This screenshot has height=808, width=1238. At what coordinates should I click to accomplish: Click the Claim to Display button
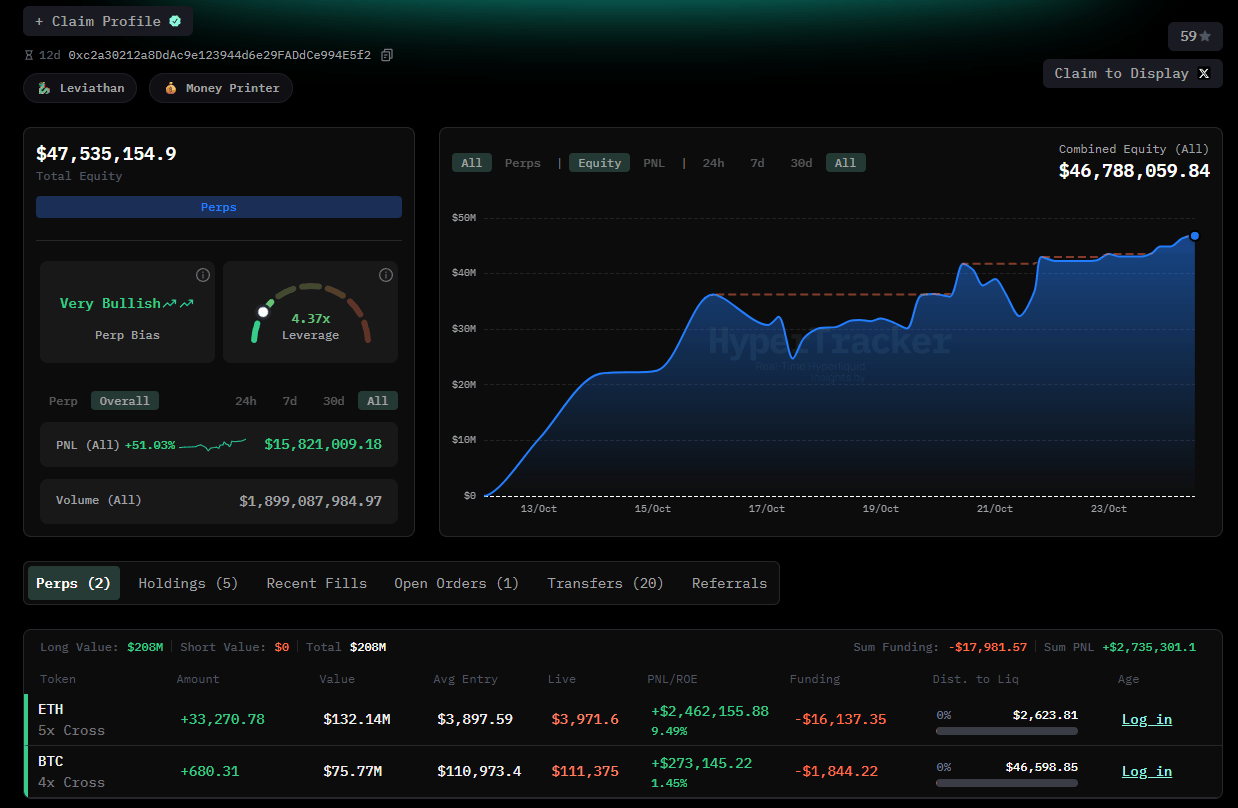click(1132, 73)
